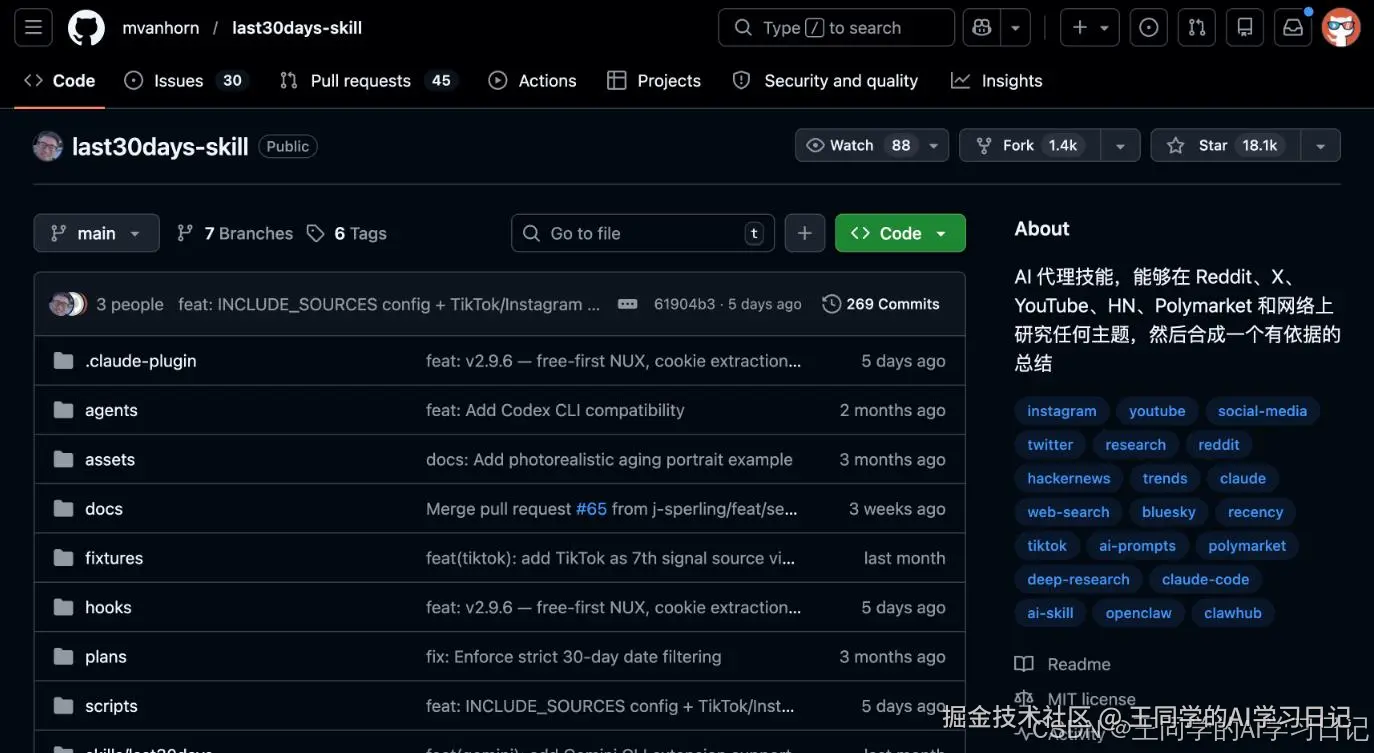Screen dimensions: 1374x753
Task: Switch to the Code tab
Action: click(60, 81)
